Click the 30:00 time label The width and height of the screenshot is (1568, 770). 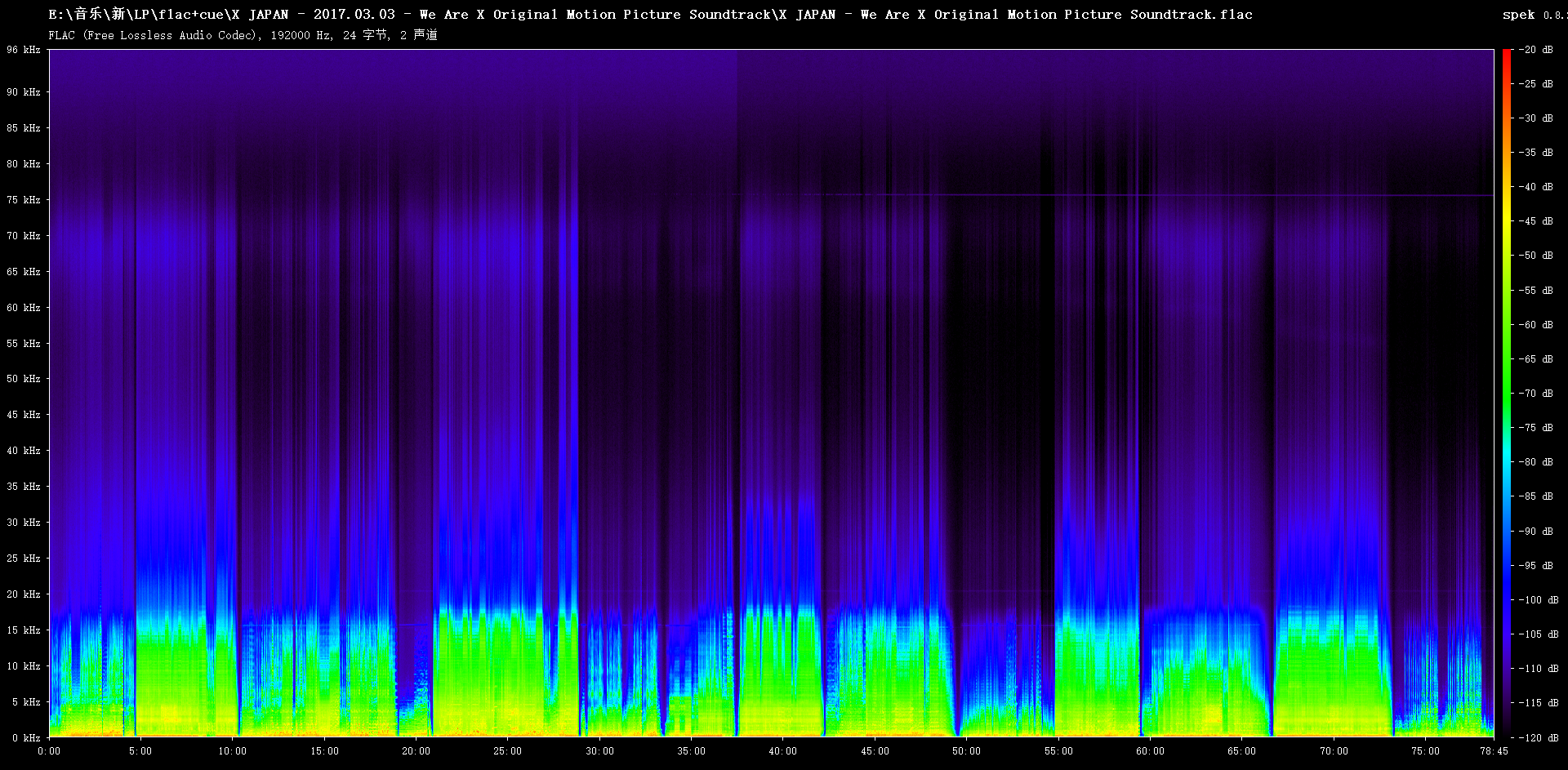click(x=599, y=751)
